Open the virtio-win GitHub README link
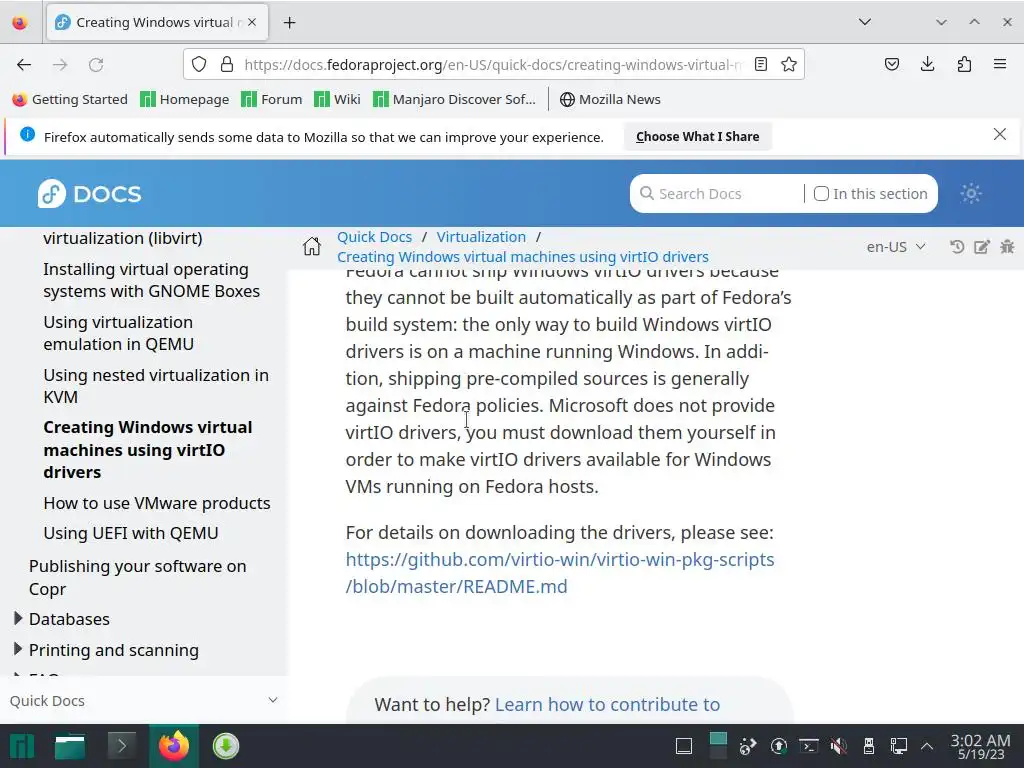Screen dimensions: 1024x768 coord(560,573)
